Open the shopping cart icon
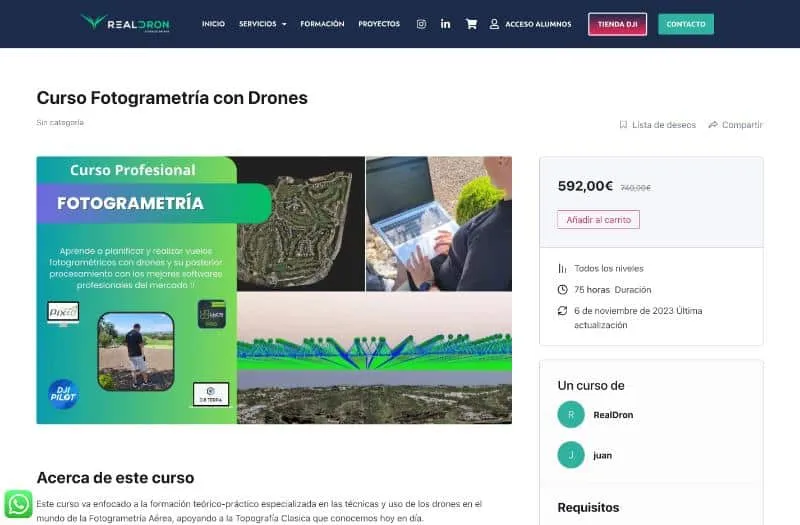The image size is (800, 525). [x=471, y=24]
